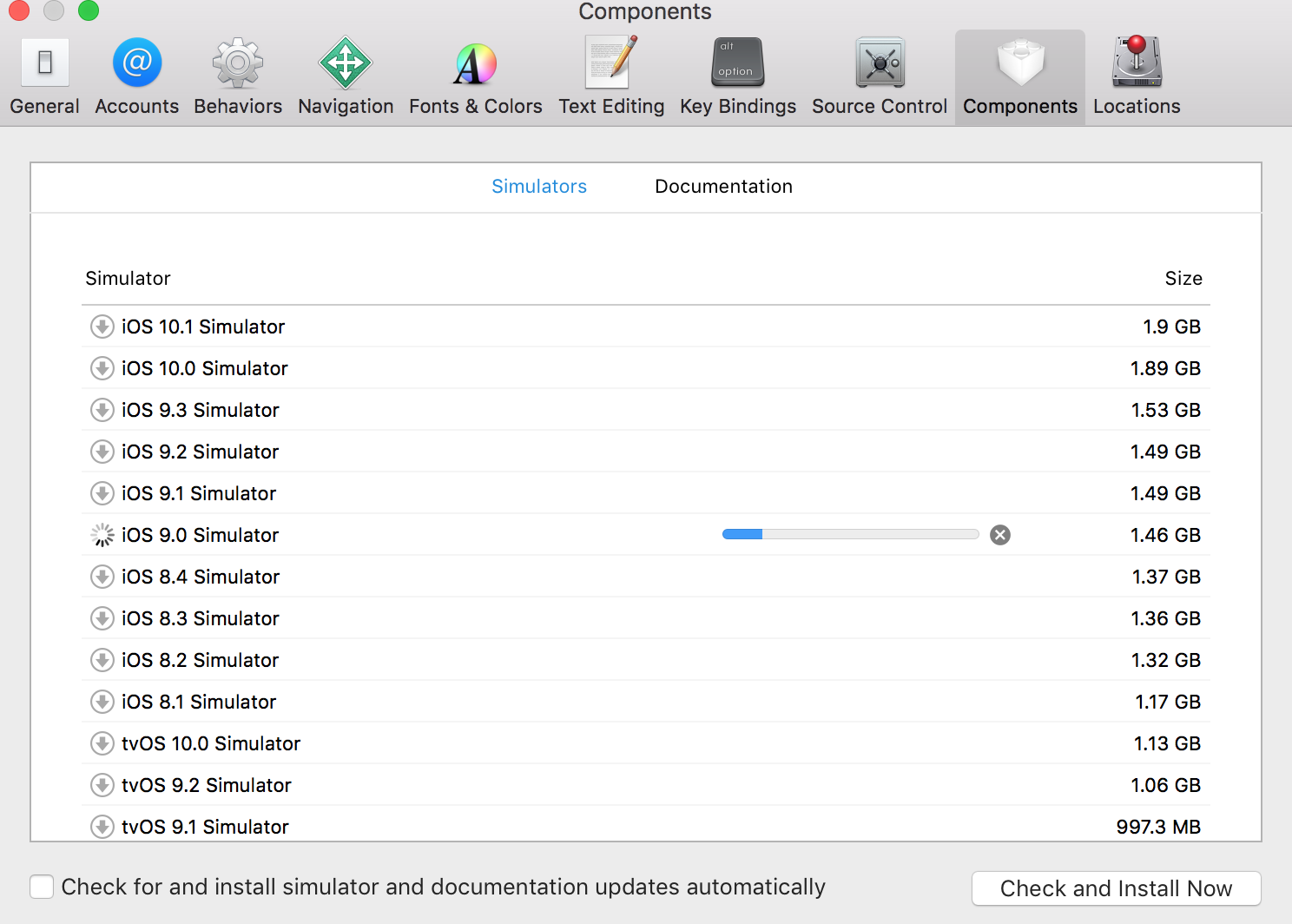Download the iOS 9.2 Simulator
This screenshot has width=1292, height=924.
(x=102, y=452)
